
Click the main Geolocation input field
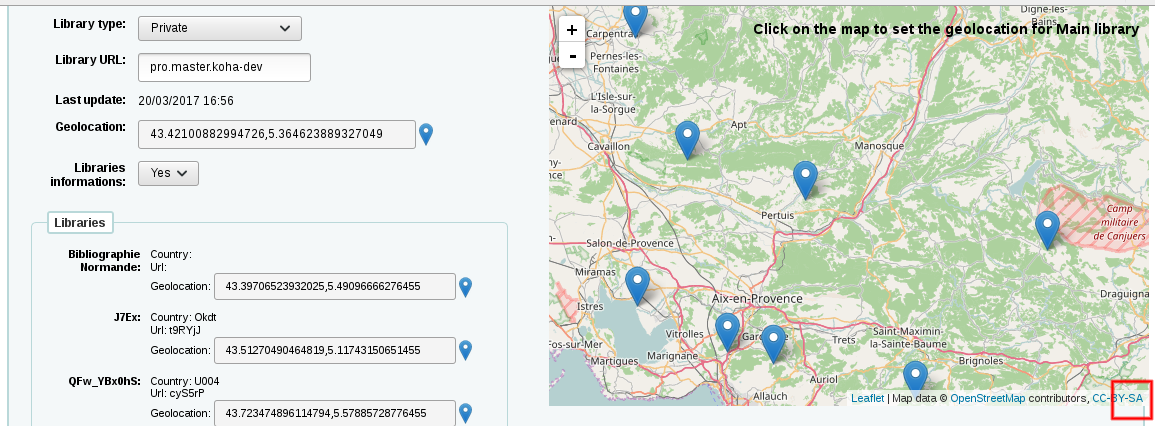276,134
